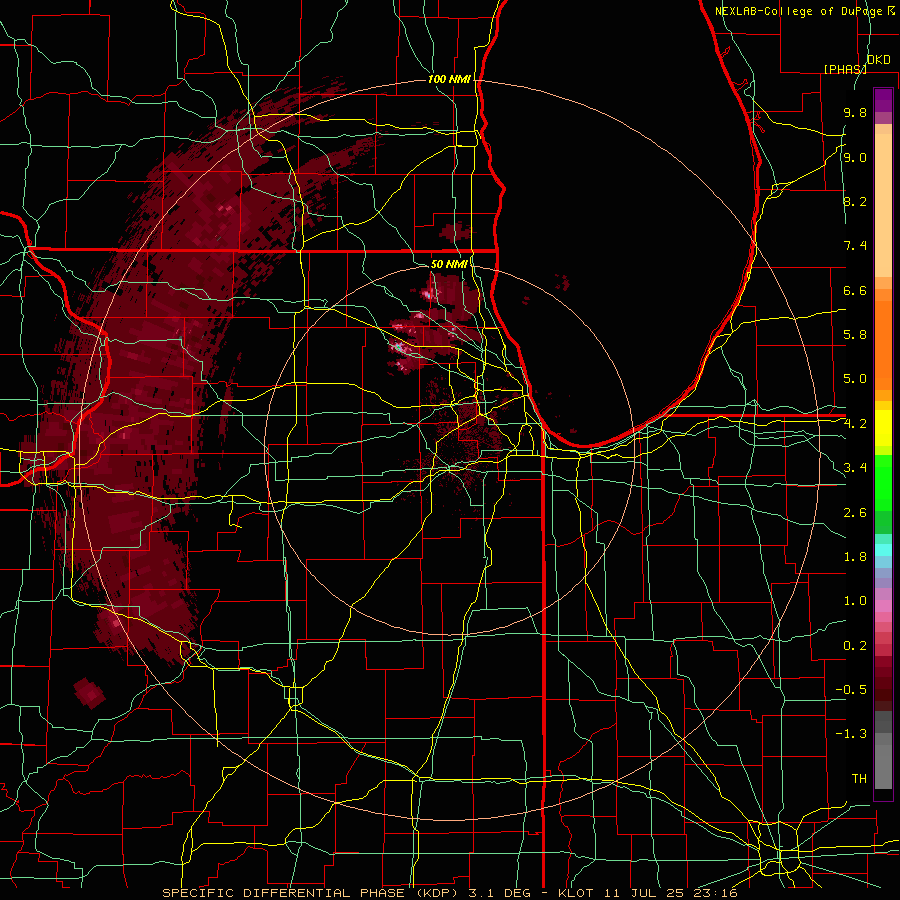This screenshot has height=900, width=900.
Task: Click the "6.6" scale value
Action: [855, 290]
